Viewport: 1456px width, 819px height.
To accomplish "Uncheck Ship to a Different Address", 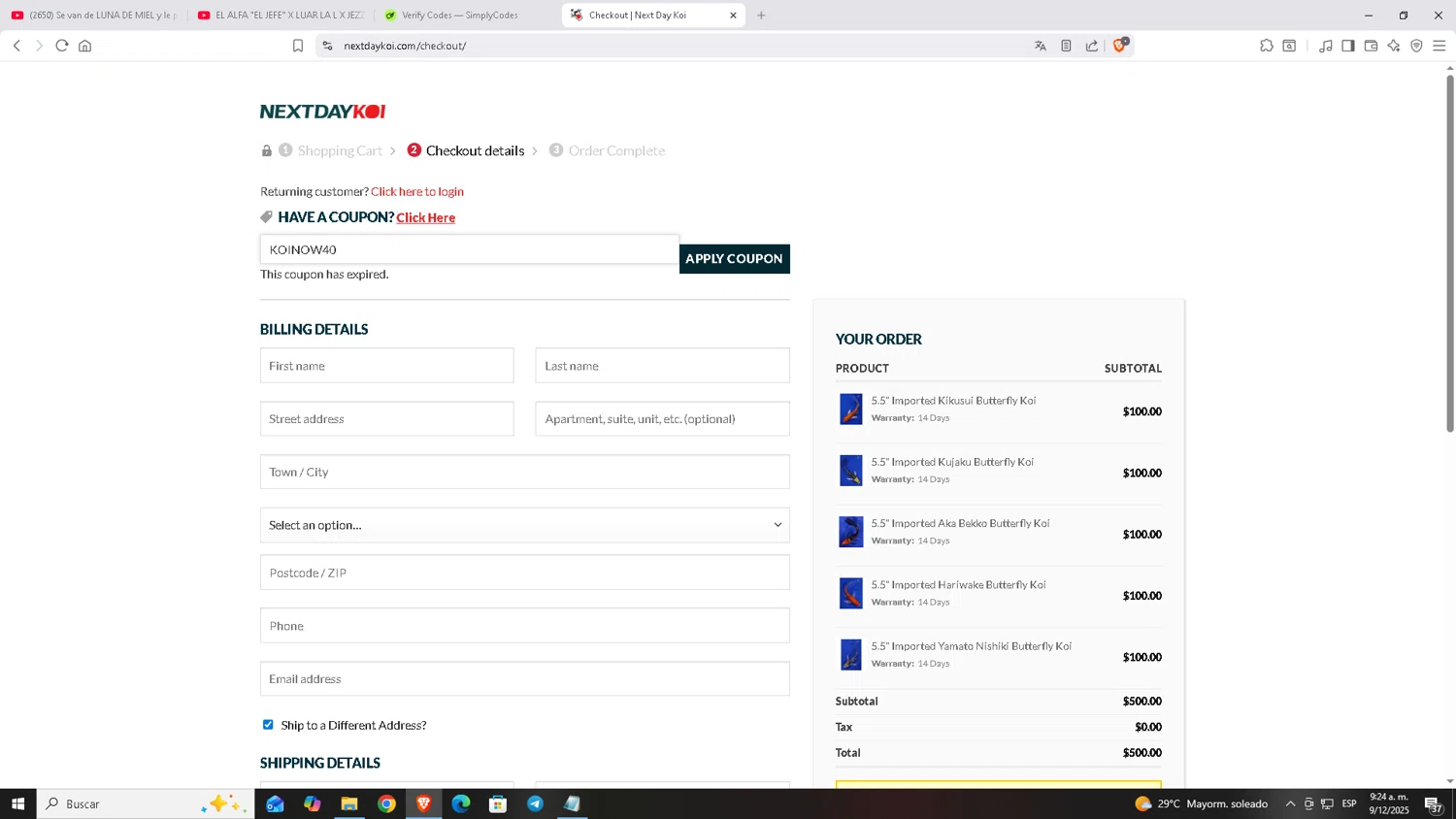I will tap(268, 725).
